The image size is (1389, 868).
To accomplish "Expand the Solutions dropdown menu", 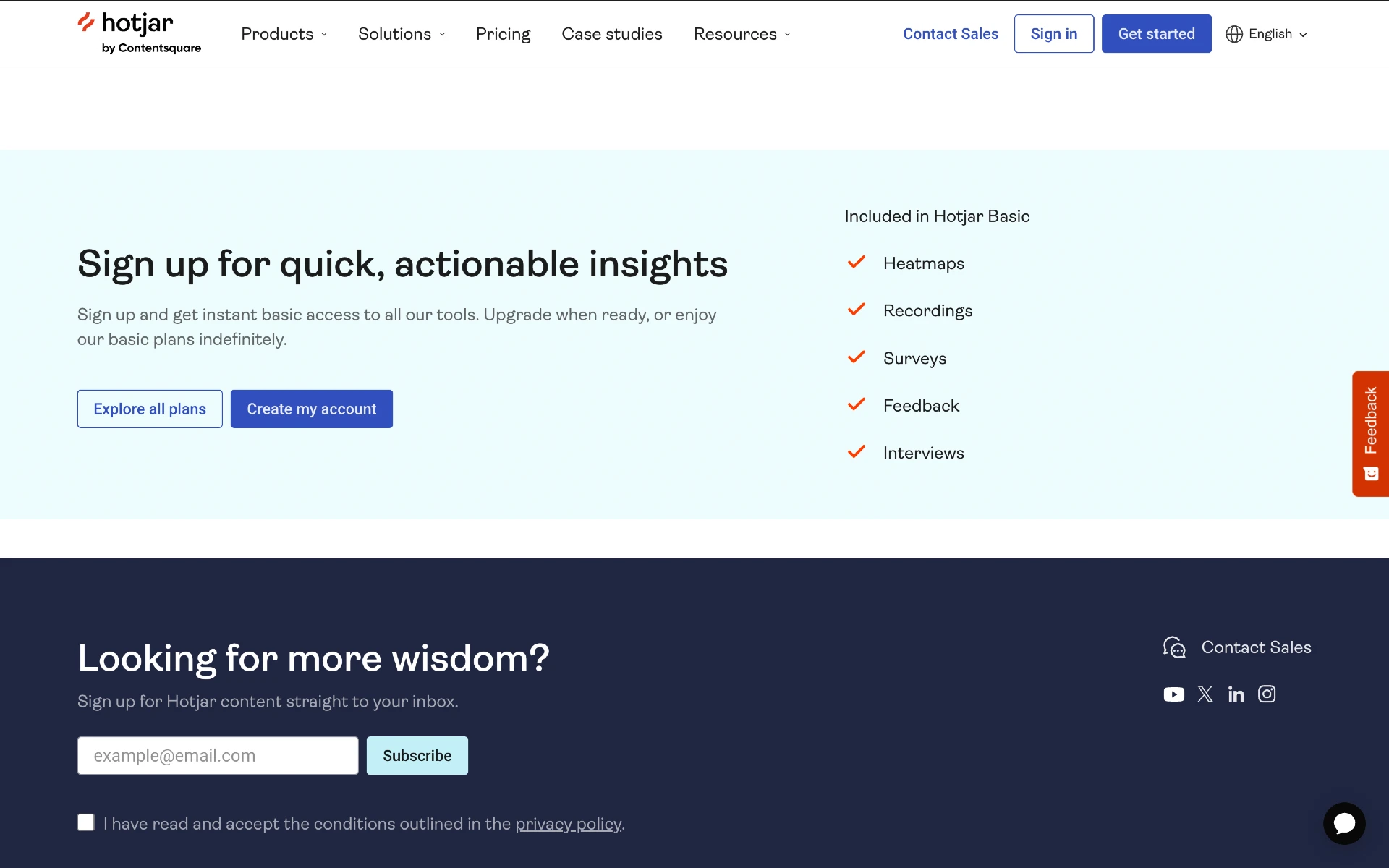I will pos(401,33).
